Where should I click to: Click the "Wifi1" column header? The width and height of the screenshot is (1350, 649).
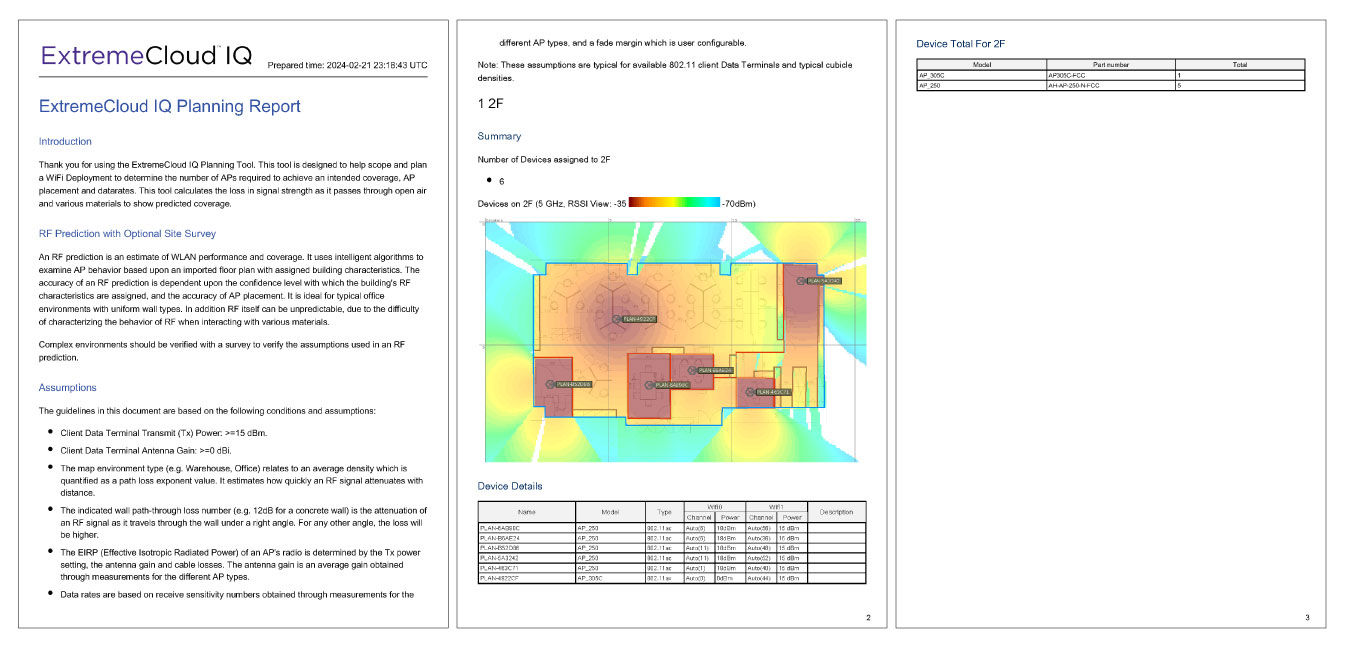point(776,507)
